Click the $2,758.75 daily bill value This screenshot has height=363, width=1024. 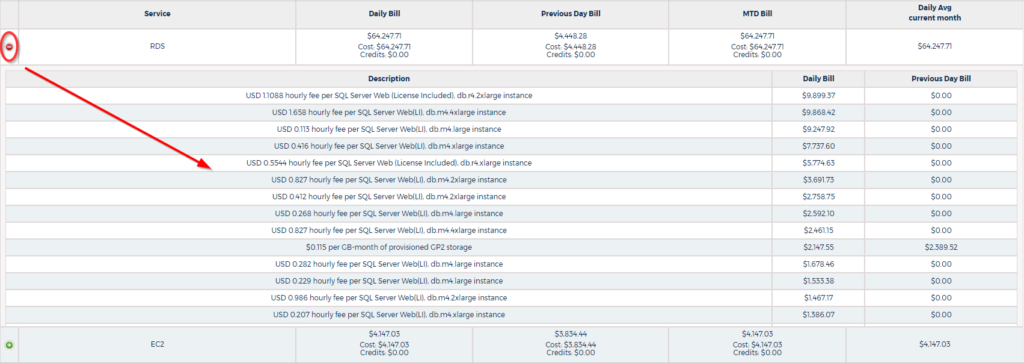point(818,197)
